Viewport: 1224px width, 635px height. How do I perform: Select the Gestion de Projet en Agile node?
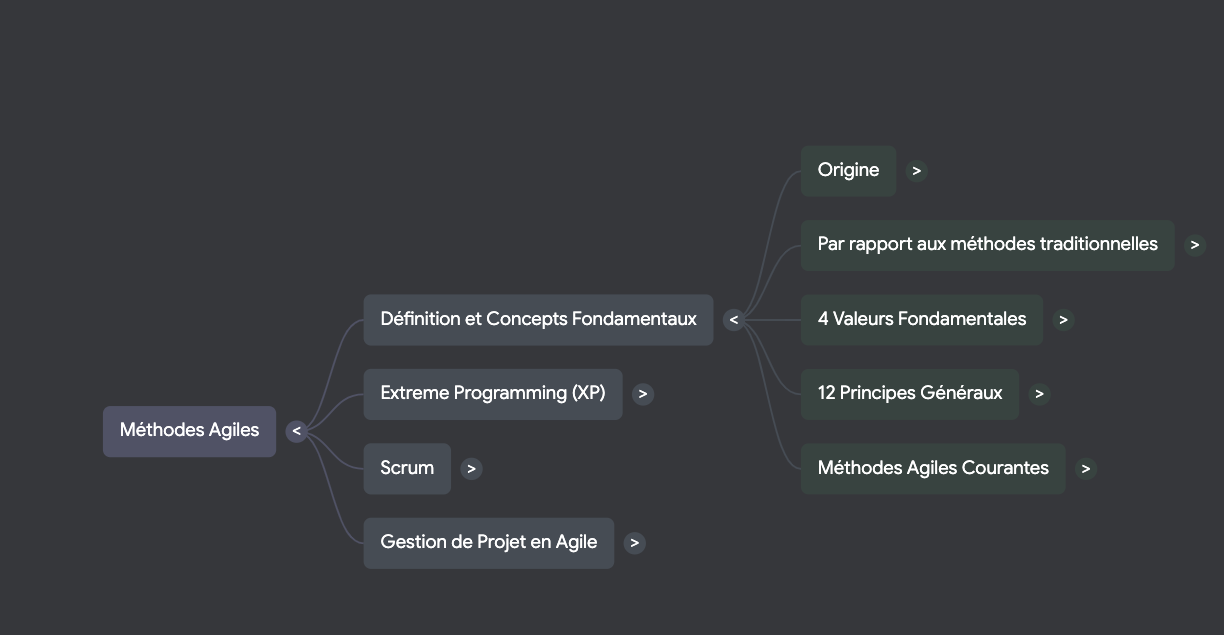488,543
